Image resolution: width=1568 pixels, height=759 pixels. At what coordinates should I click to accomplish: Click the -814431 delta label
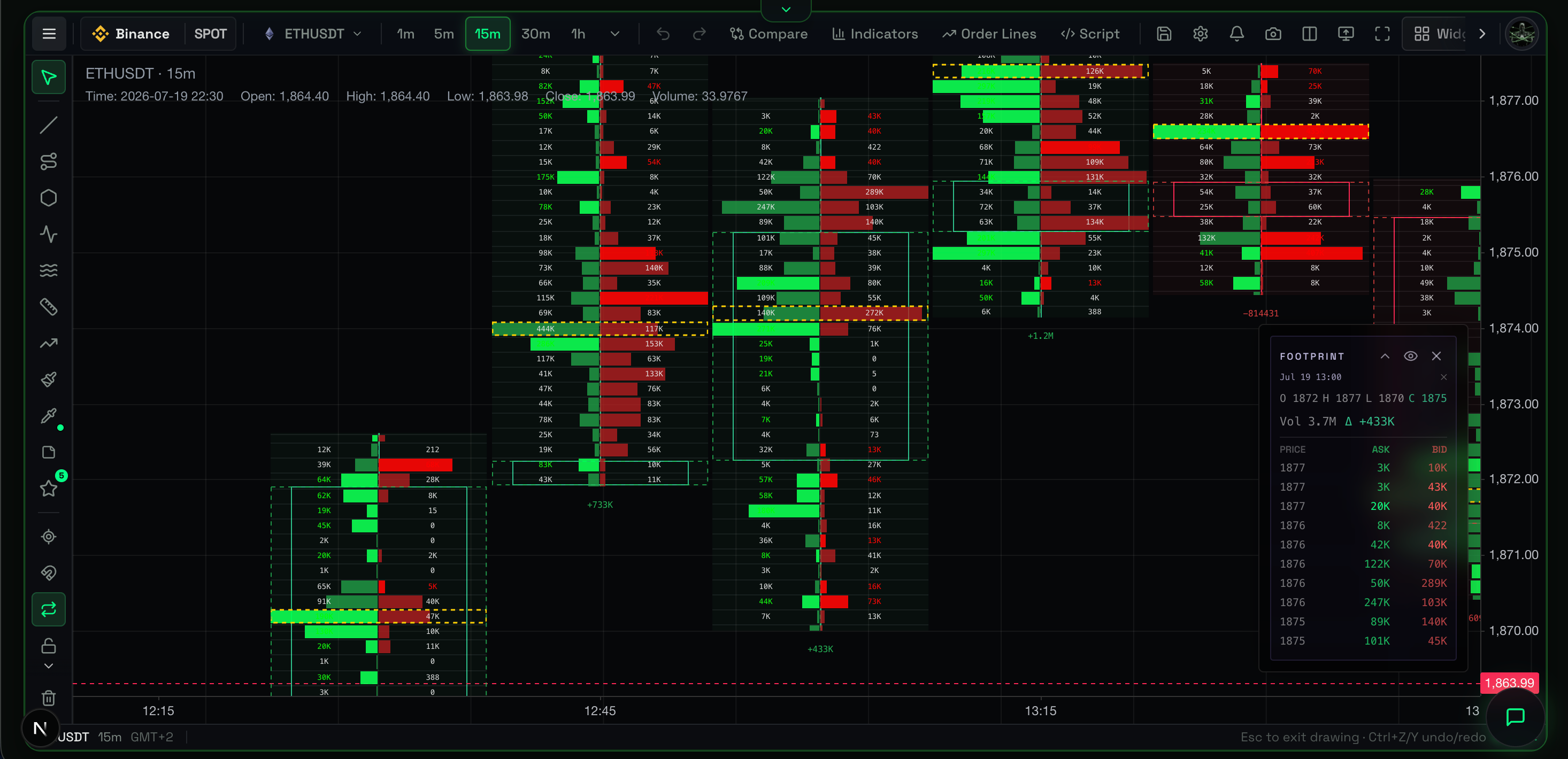pyautogui.click(x=1260, y=313)
